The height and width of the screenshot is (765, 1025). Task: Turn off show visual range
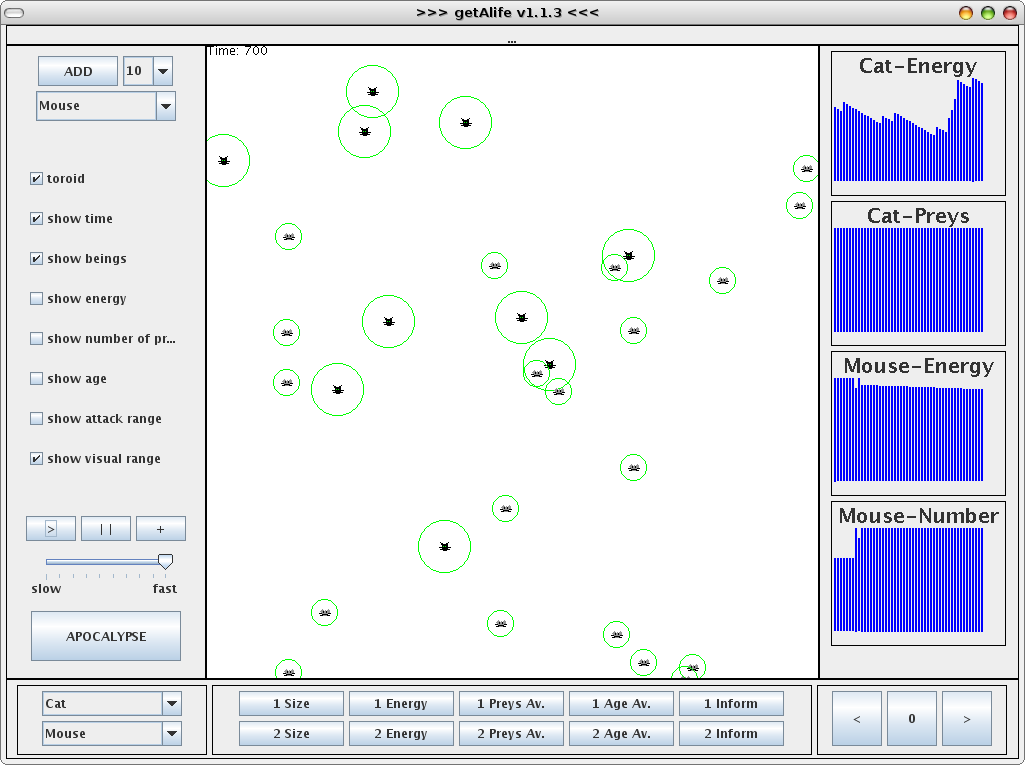[x=37, y=458]
